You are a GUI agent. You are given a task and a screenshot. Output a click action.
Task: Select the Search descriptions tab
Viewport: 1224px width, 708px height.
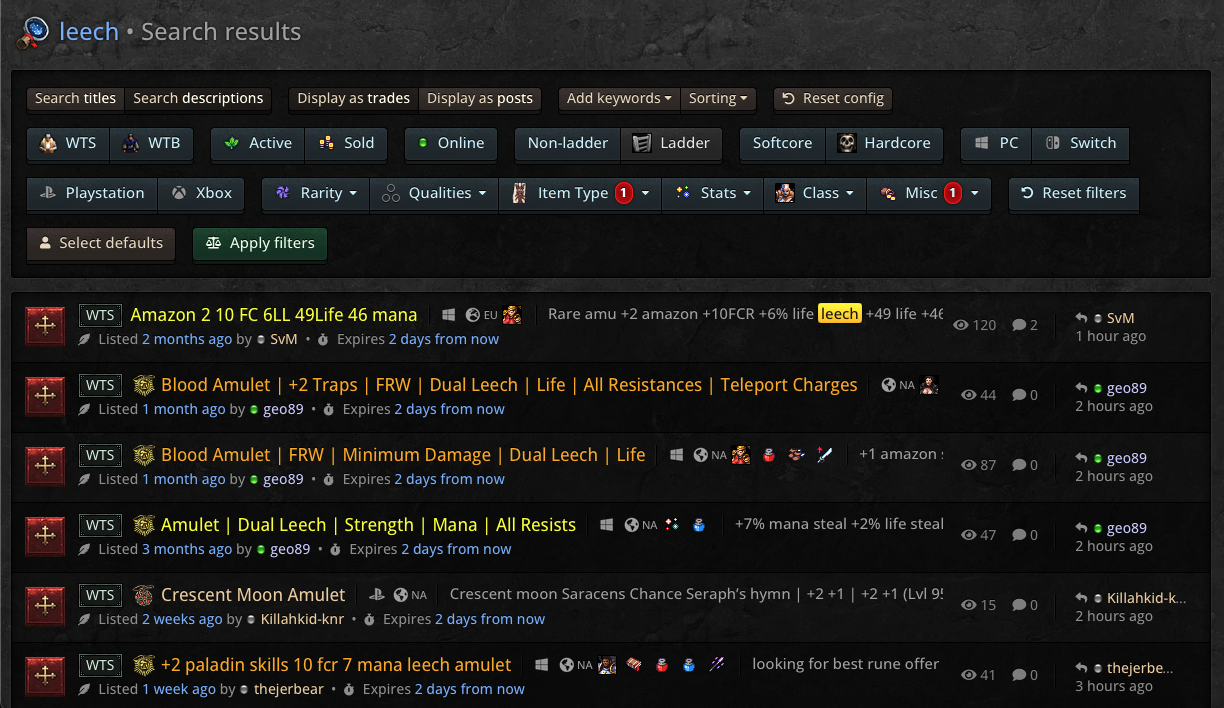(x=198, y=99)
